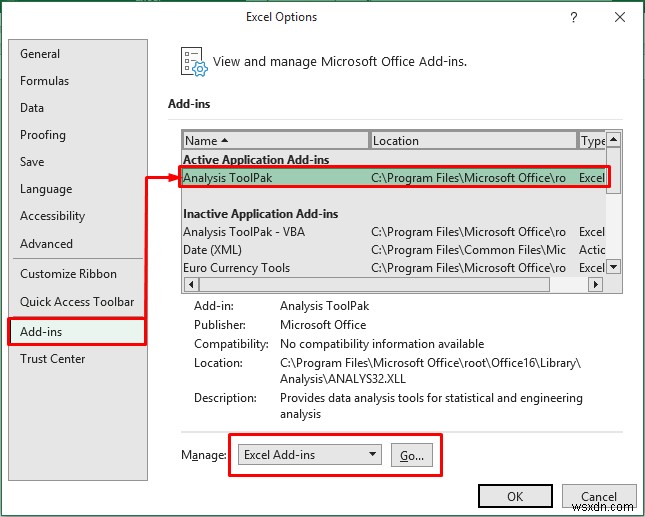Screen dimensions: 645x517
Task: Click the horizontal scroll left arrow
Action: 191,284
